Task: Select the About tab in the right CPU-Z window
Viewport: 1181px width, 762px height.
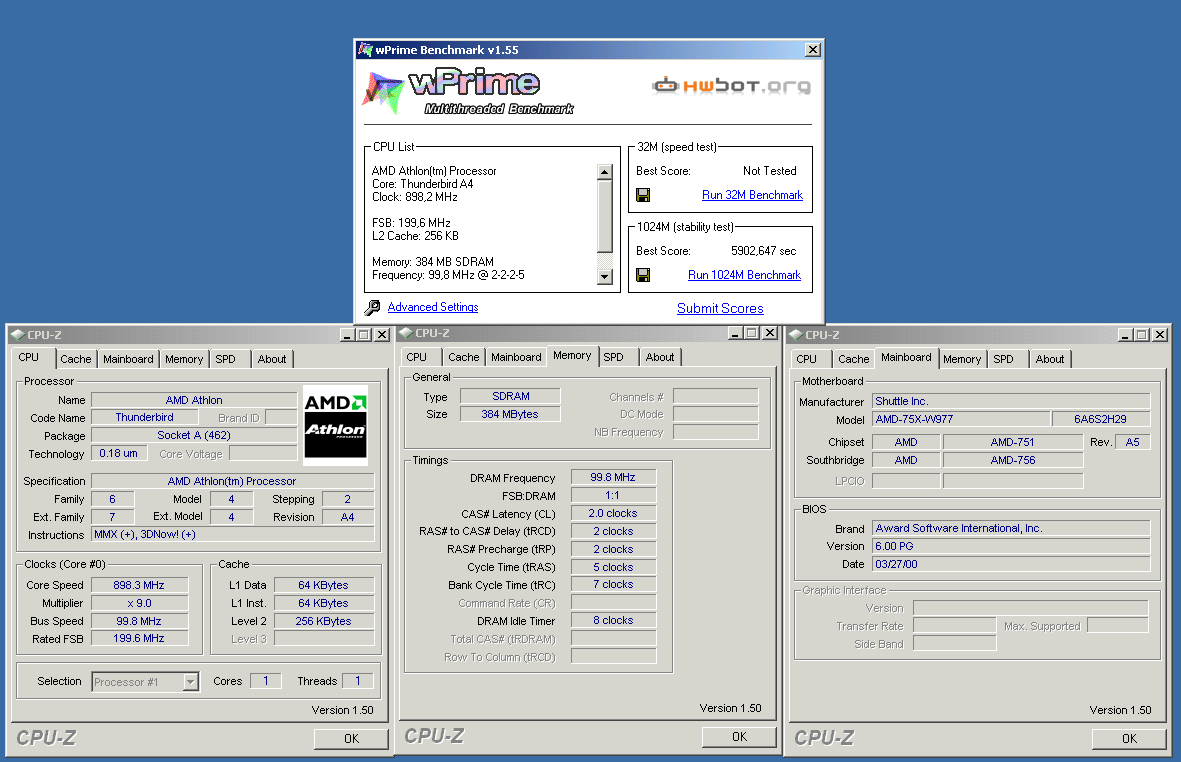Action: point(1050,359)
